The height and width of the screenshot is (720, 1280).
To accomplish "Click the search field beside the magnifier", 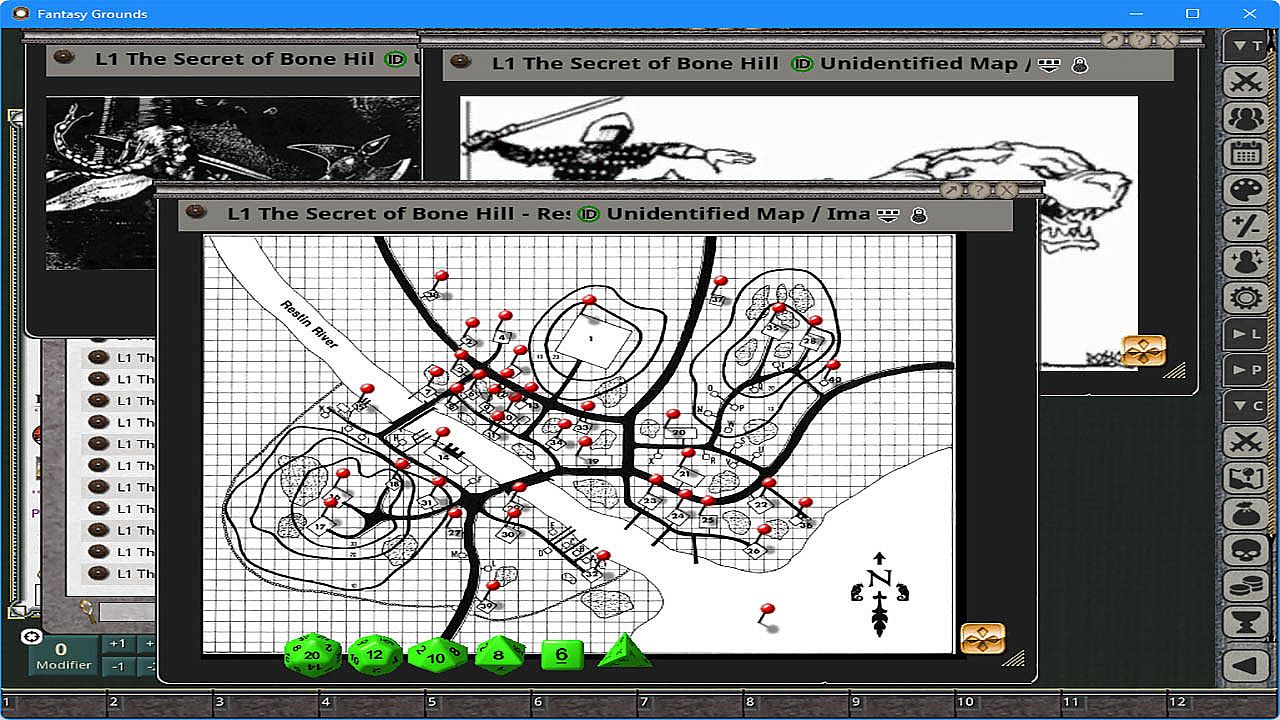I will click(x=127, y=611).
